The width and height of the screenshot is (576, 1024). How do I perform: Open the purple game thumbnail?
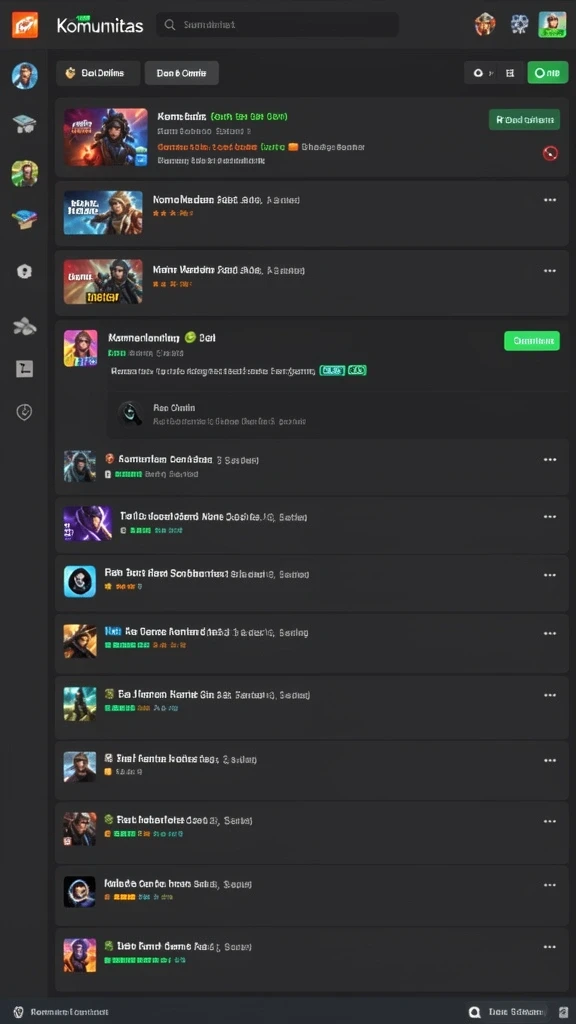88,523
